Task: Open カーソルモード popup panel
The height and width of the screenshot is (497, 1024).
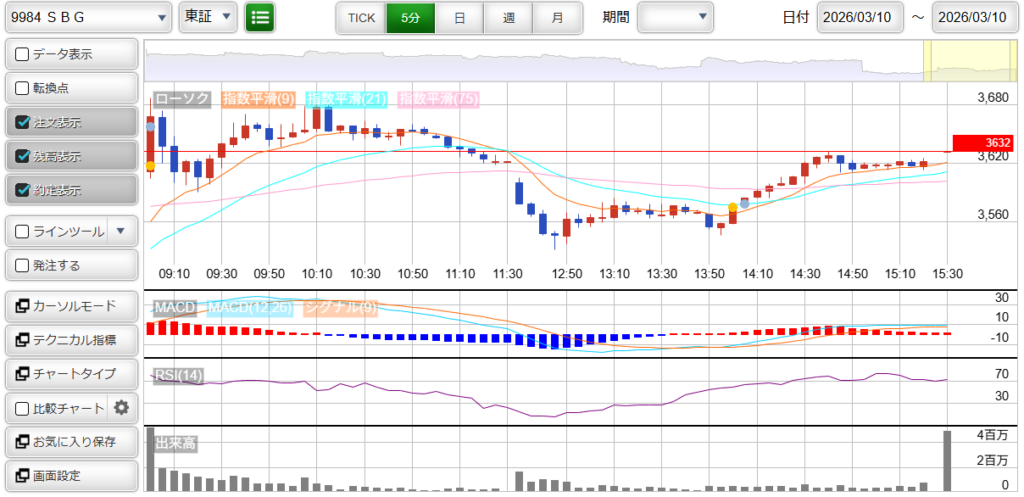Action: (x=71, y=306)
